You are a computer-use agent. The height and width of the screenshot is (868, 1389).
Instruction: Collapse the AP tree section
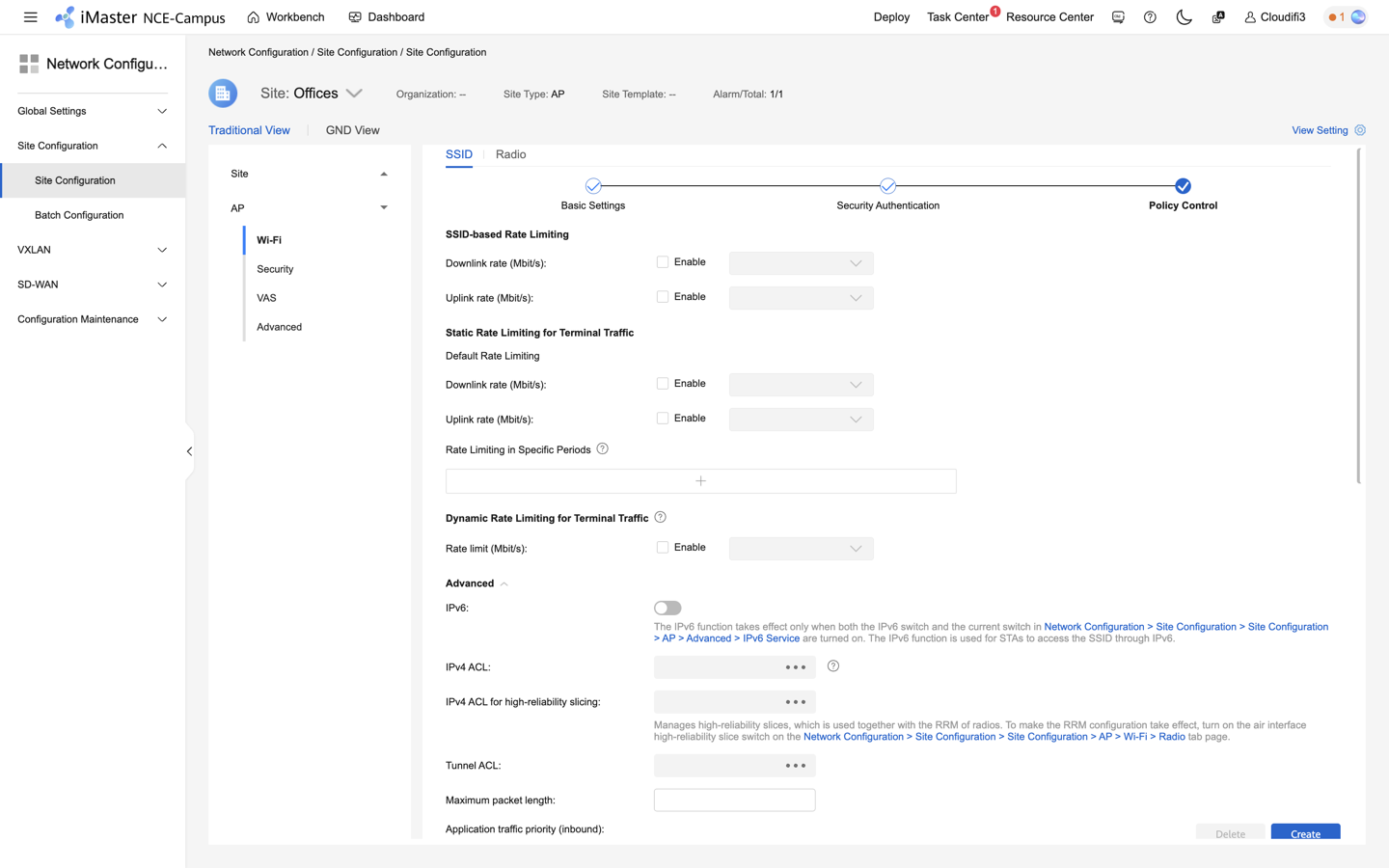click(384, 207)
